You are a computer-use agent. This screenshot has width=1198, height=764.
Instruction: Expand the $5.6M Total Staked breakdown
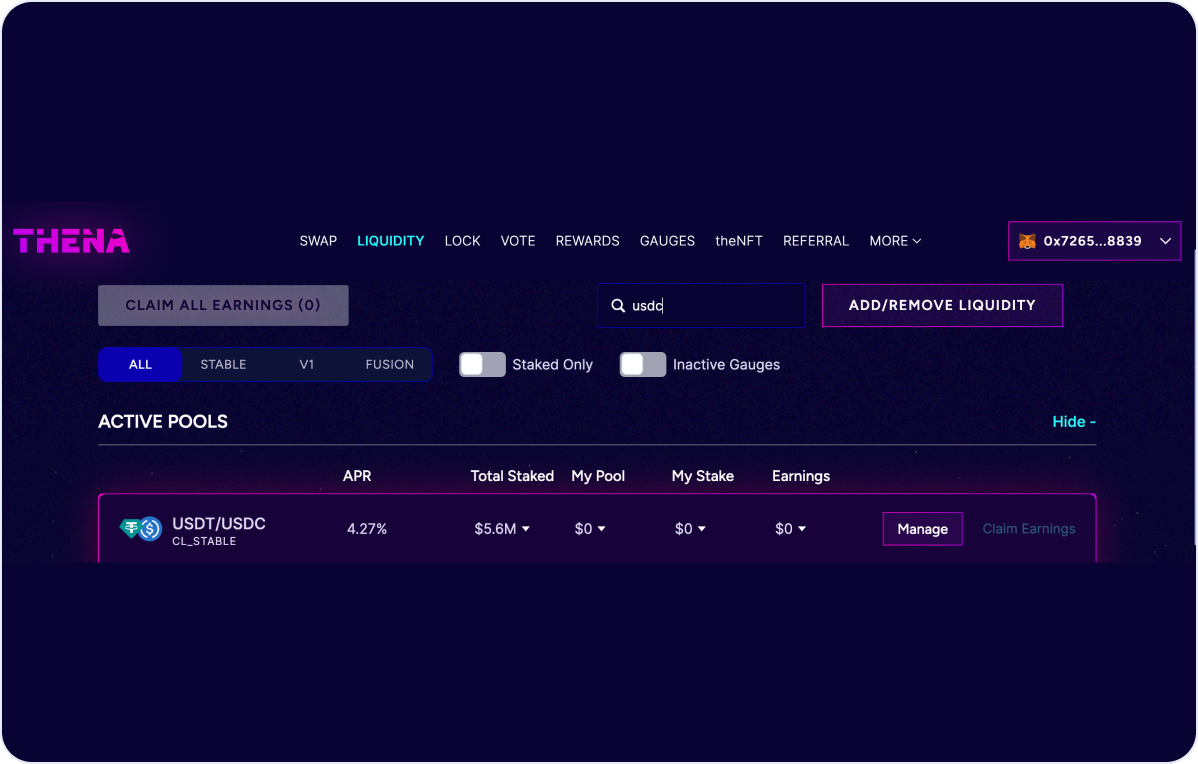click(526, 529)
